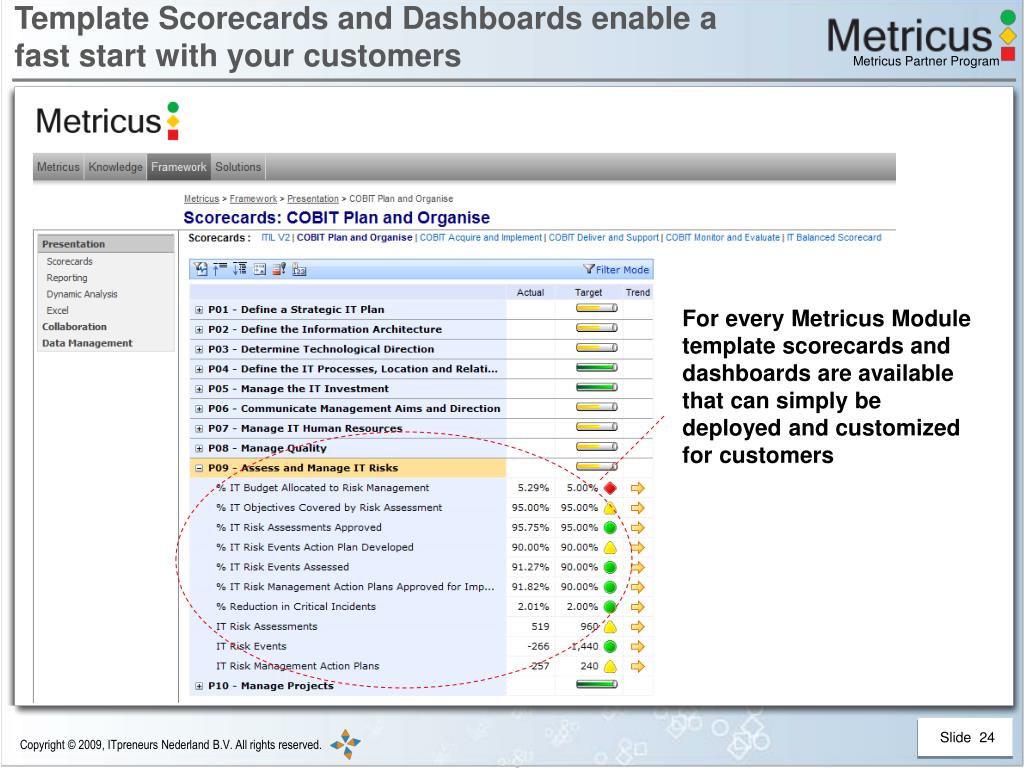Click the trend arrow for the IT Risk Events count row
The width and height of the screenshot is (1024, 768).
point(638,647)
